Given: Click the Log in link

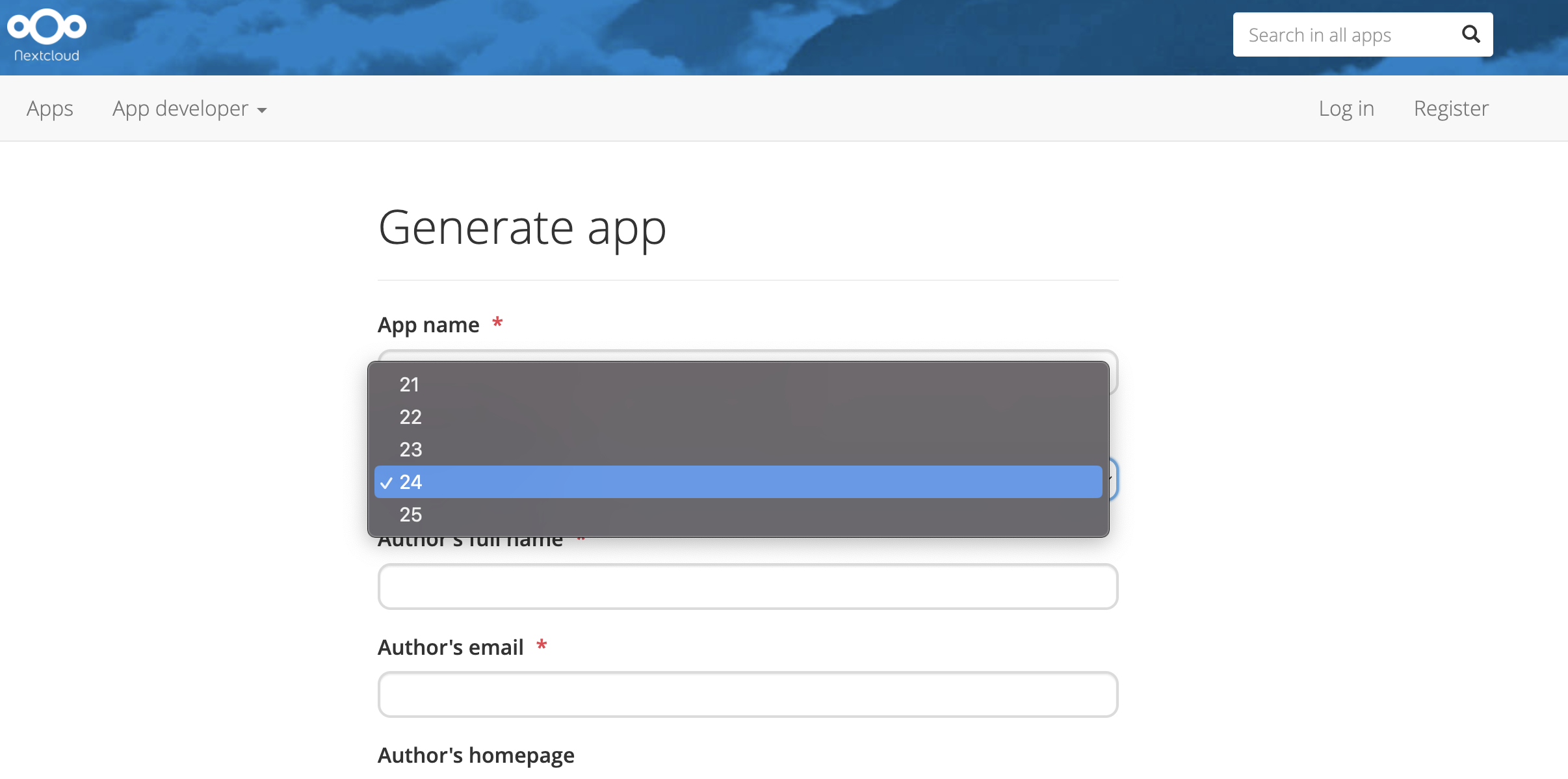Looking at the screenshot, I should pyautogui.click(x=1345, y=108).
